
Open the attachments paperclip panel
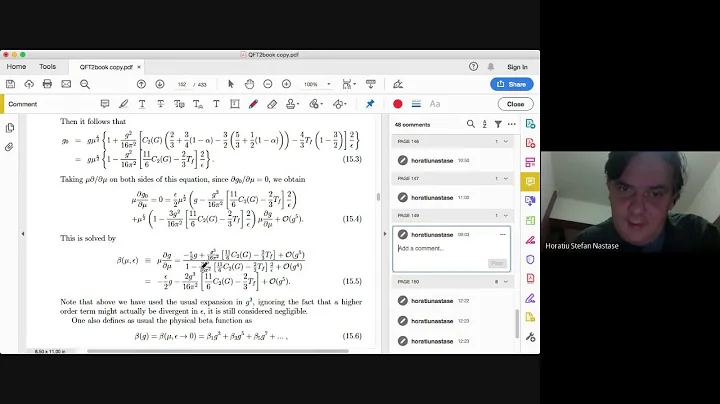tap(9, 147)
